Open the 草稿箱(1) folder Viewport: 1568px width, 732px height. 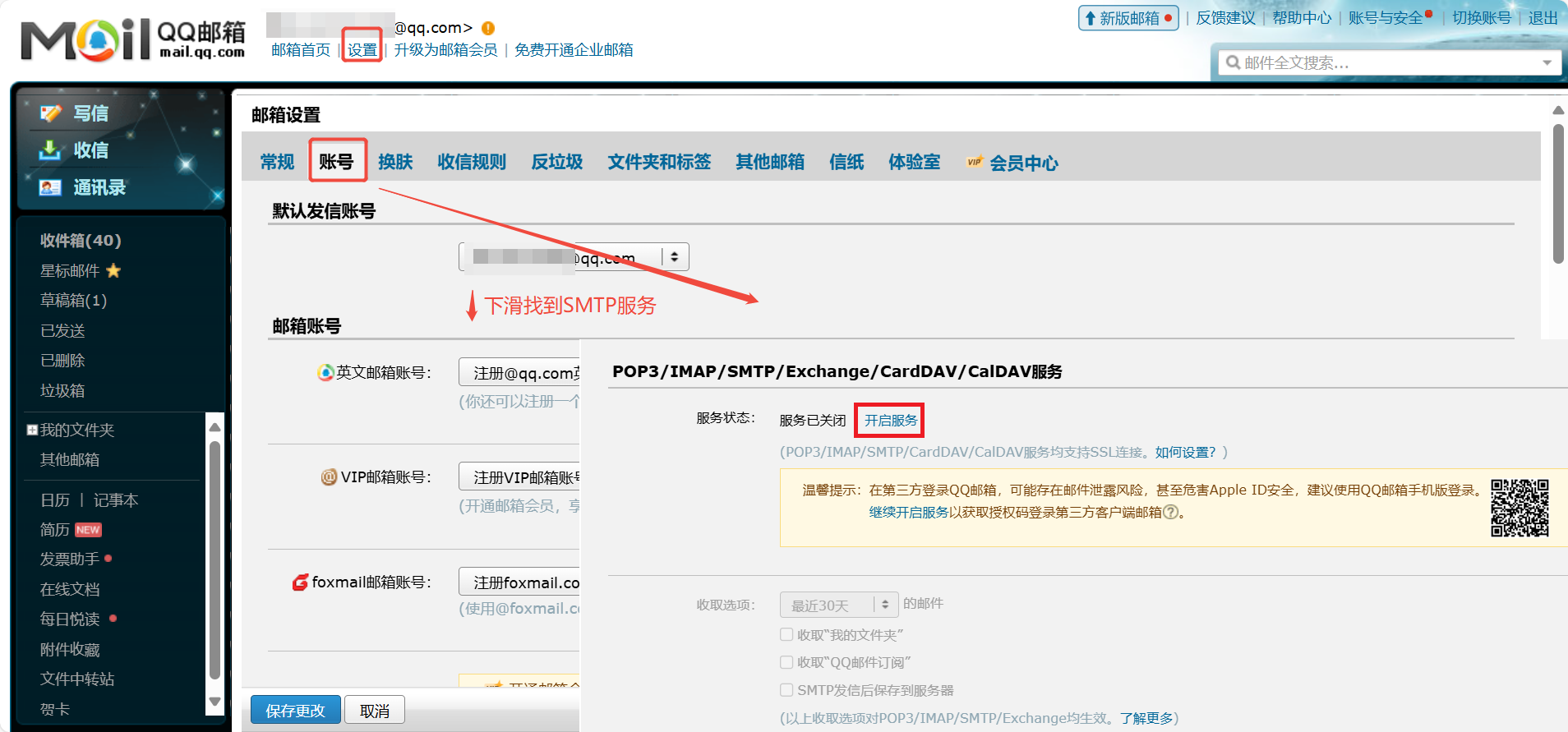74,301
